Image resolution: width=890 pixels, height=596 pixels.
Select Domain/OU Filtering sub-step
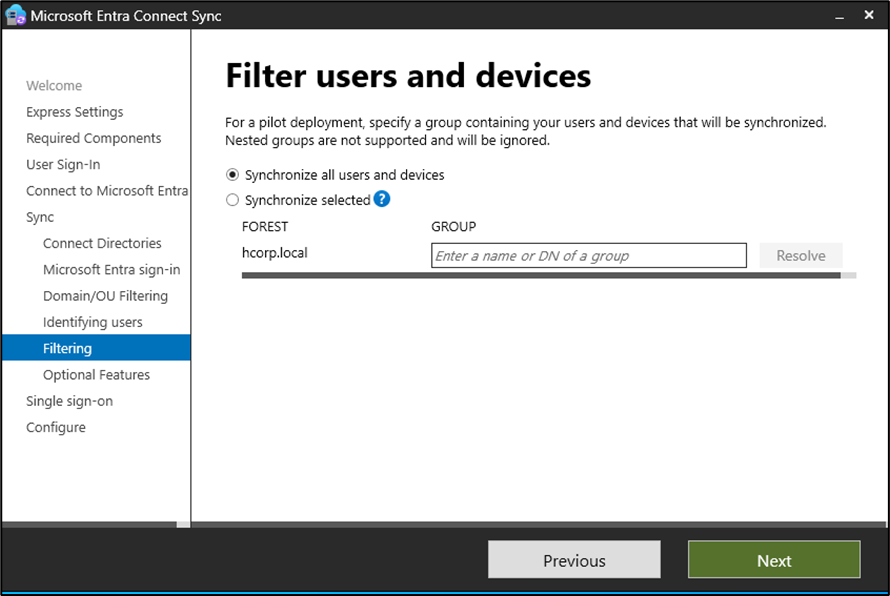point(105,296)
